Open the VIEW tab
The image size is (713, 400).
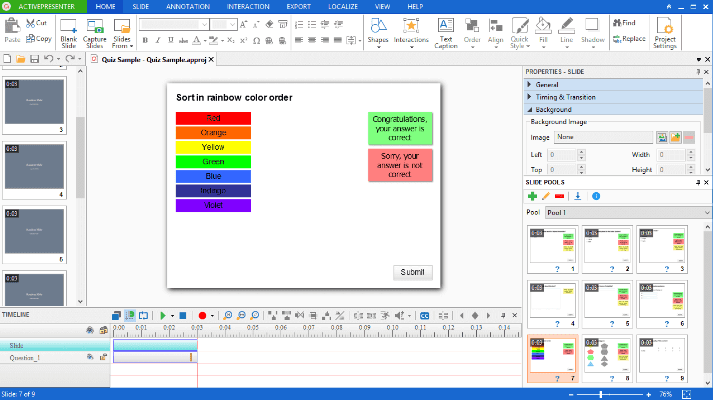coord(382,6)
